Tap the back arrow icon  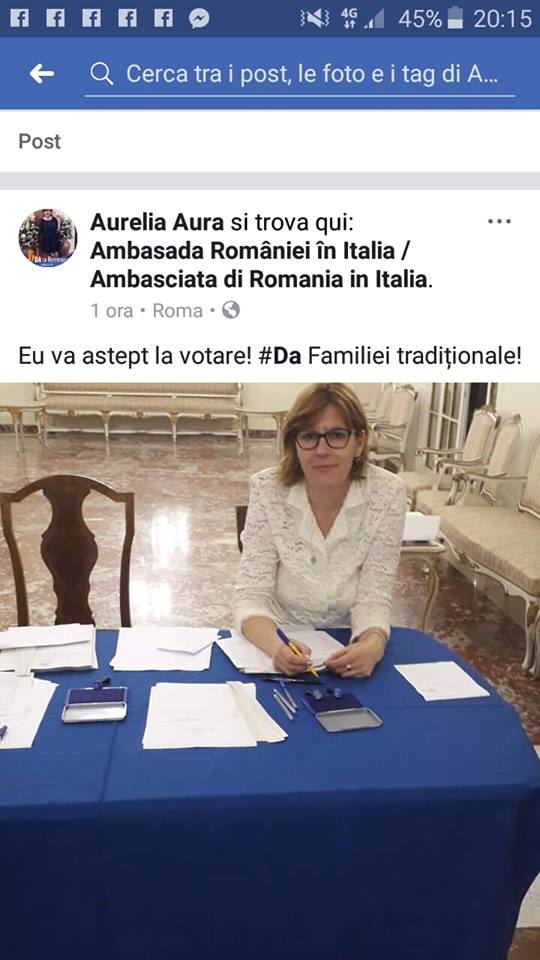coord(42,74)
